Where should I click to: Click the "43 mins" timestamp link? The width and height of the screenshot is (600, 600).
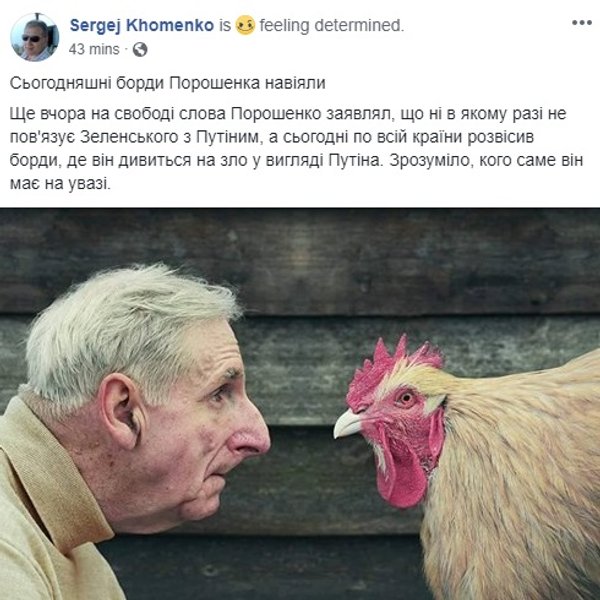94,49
